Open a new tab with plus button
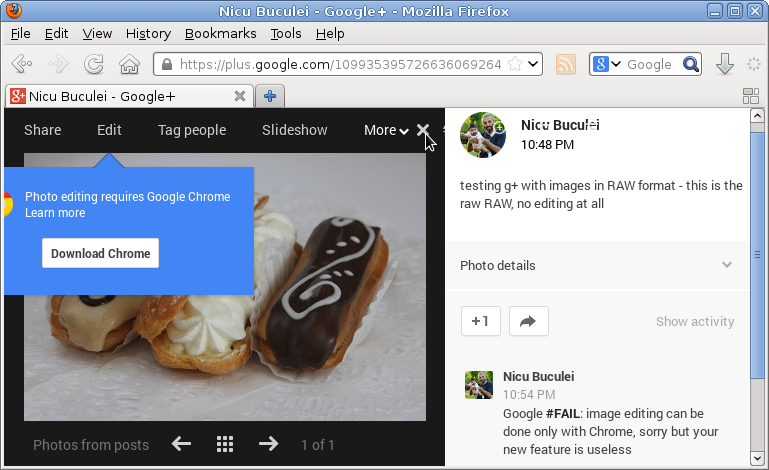This screenshot has width=769, height=470. (270, 96)
